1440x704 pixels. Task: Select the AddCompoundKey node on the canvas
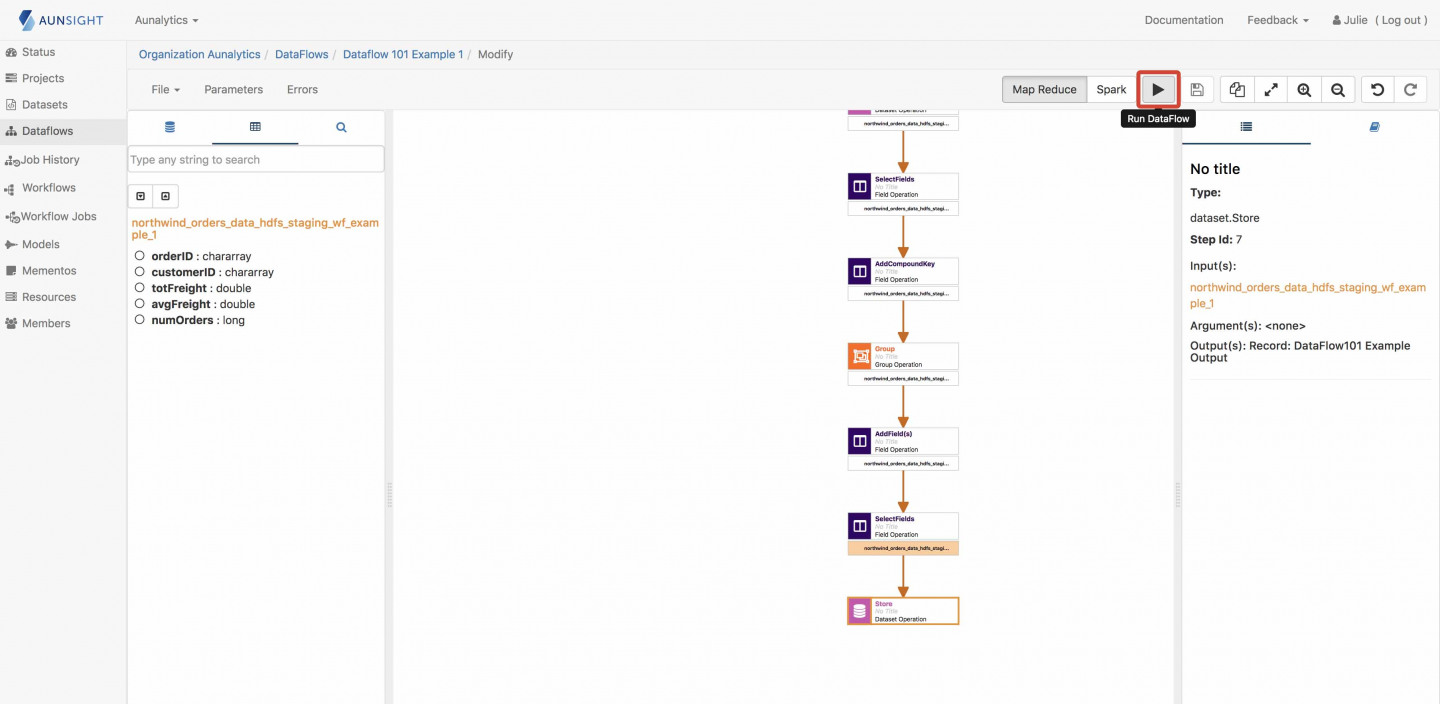click(x=903, y=272)
